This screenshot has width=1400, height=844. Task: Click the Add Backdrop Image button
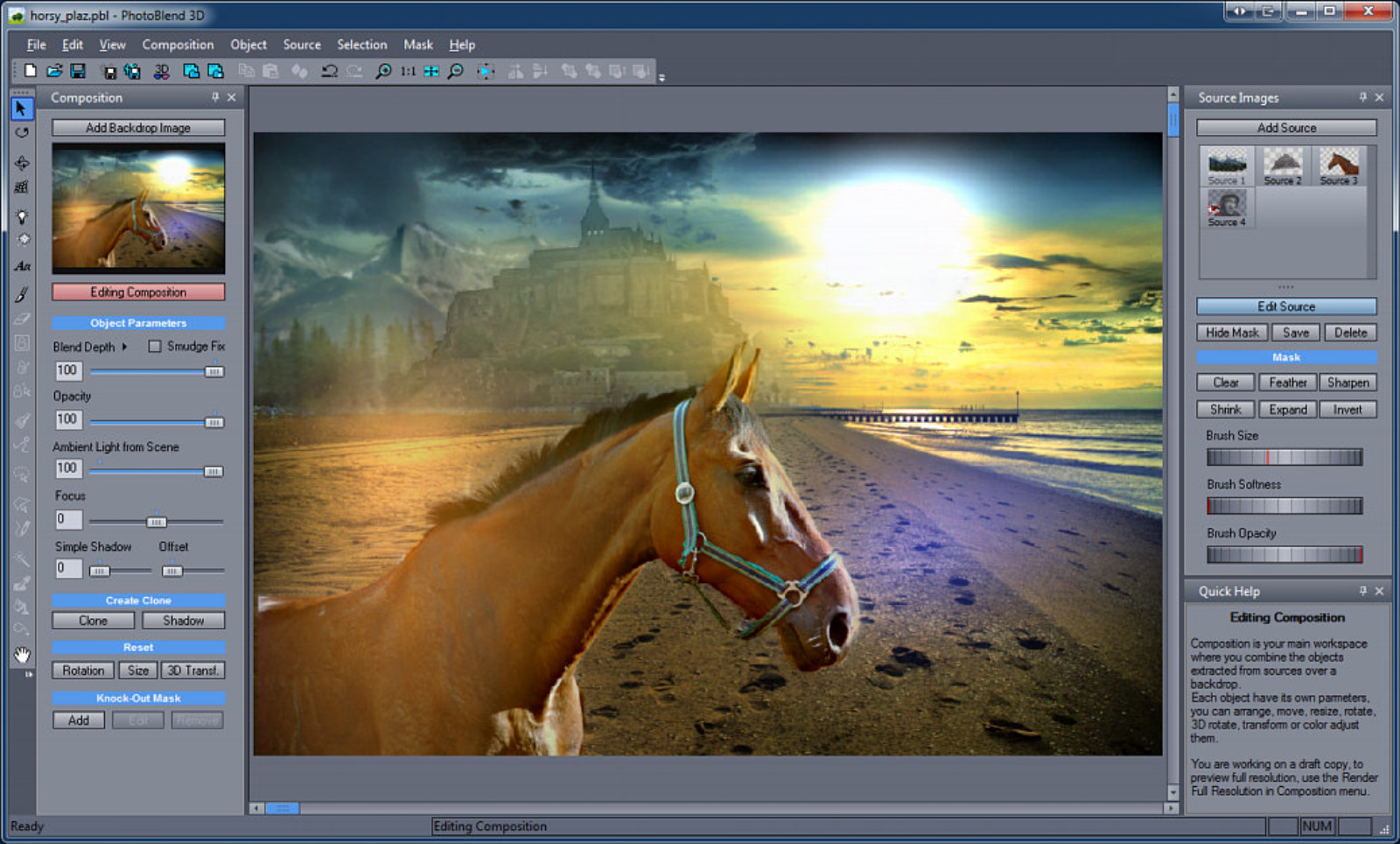(137, 127)
